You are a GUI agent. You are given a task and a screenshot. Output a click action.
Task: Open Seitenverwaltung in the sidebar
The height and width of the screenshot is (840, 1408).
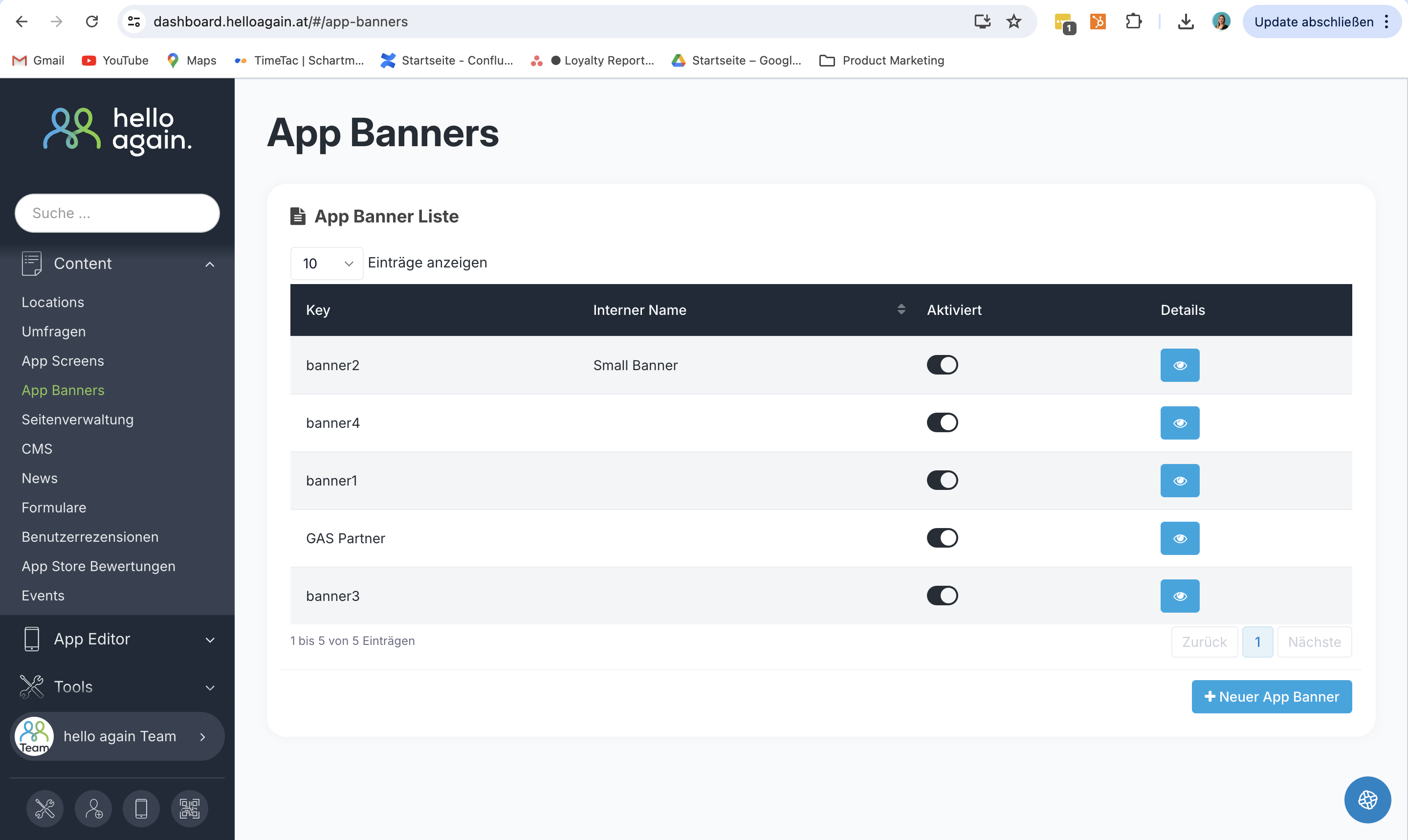pyautogui.click(x=78, y=420)
